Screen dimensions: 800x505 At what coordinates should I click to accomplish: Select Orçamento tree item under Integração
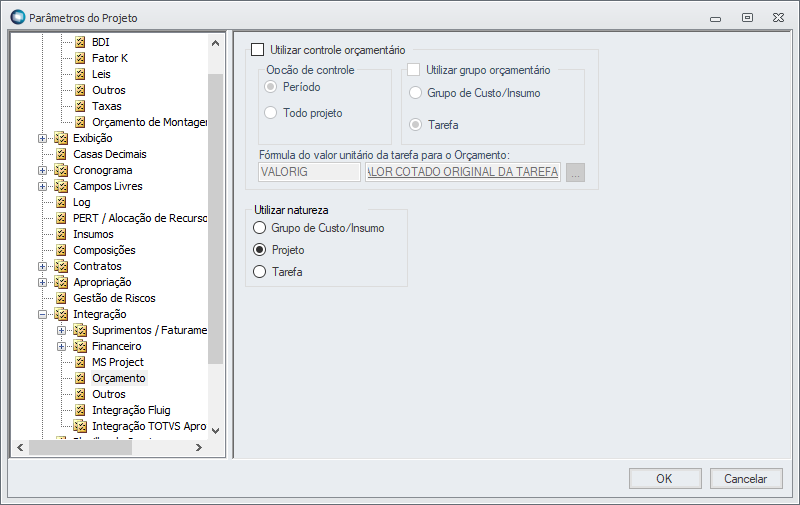[118, 378]
